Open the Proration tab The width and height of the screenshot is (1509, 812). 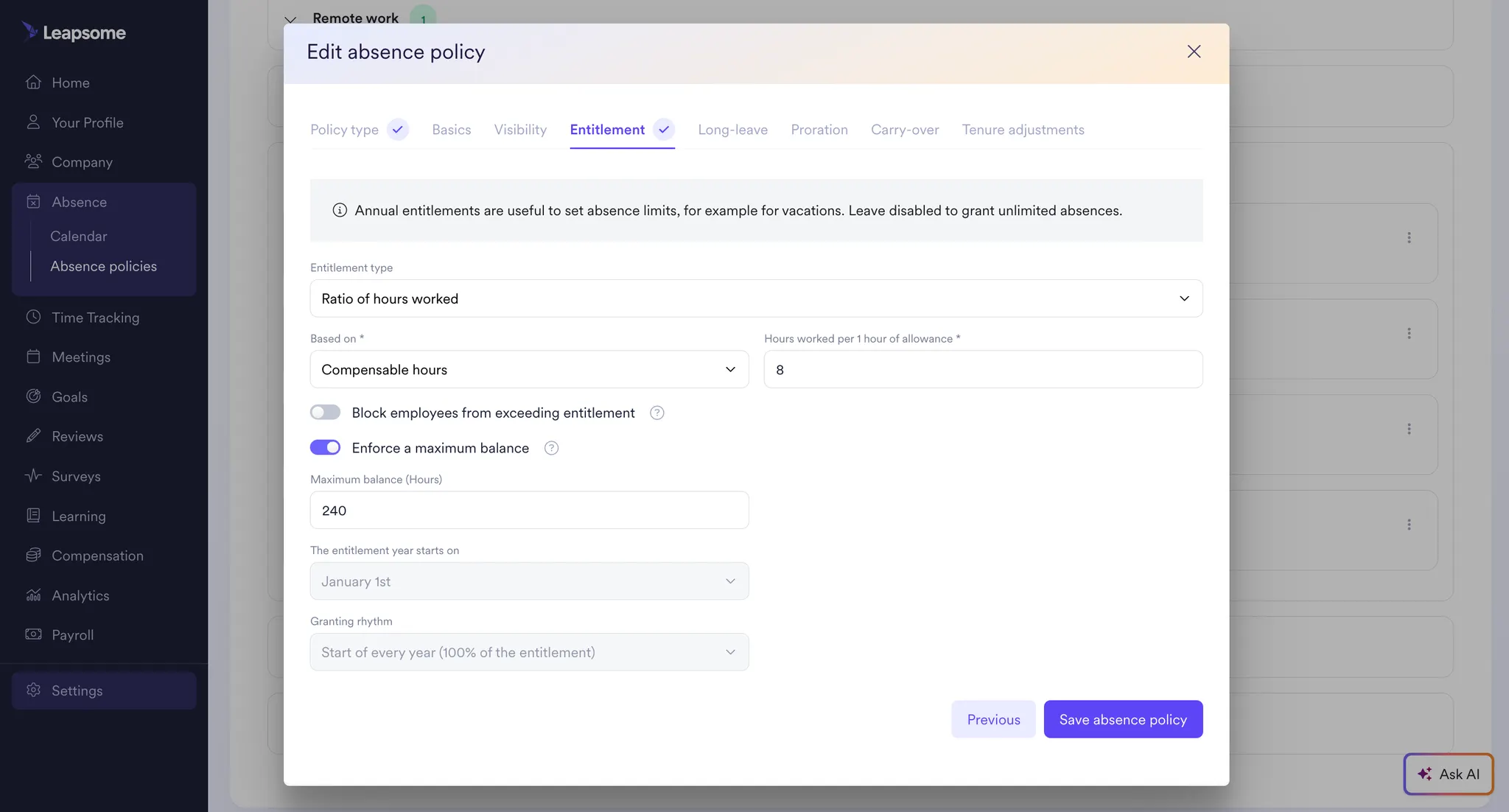click(819, 130)
